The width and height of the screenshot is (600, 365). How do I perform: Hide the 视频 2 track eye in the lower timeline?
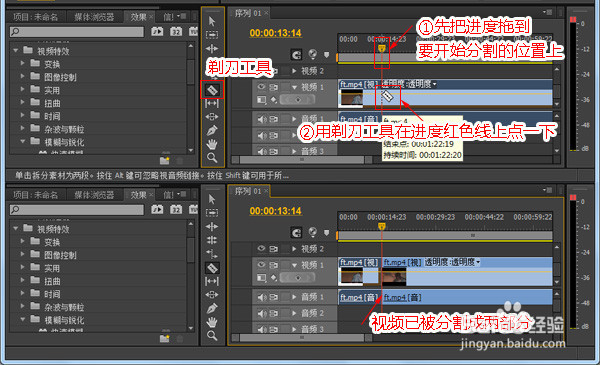coord(261,249)
